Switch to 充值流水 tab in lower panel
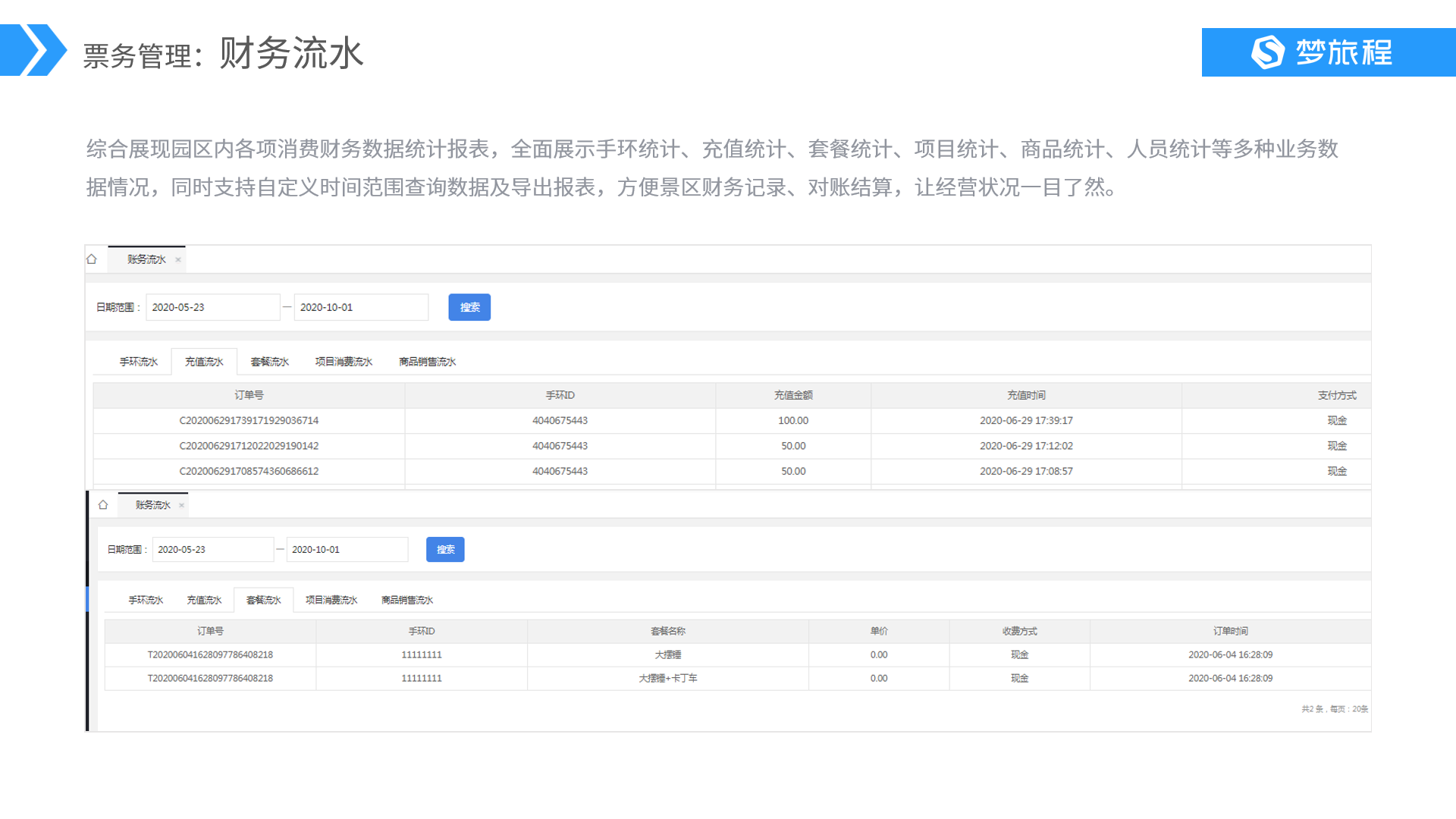This screenshot has width=1456, height=819. (x=204, y=600)
